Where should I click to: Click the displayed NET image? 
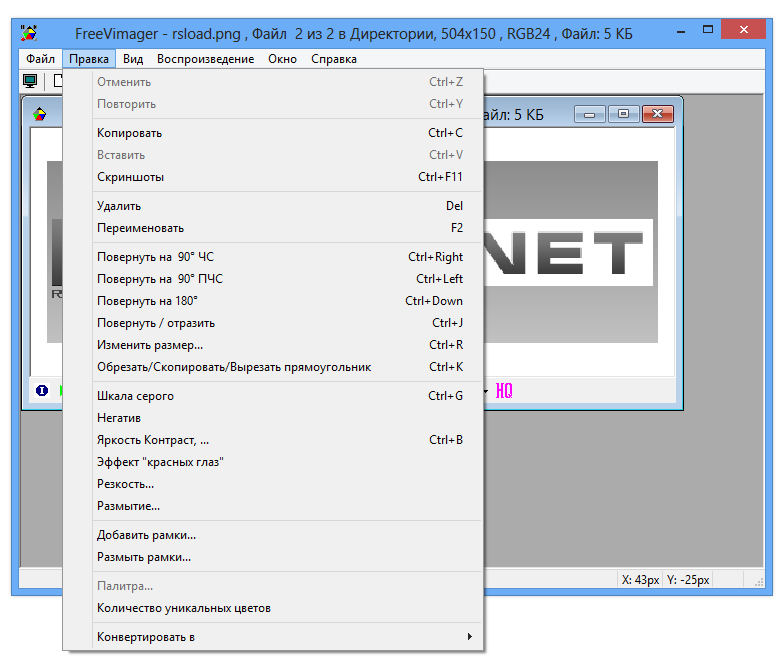[x=571, y=252]
